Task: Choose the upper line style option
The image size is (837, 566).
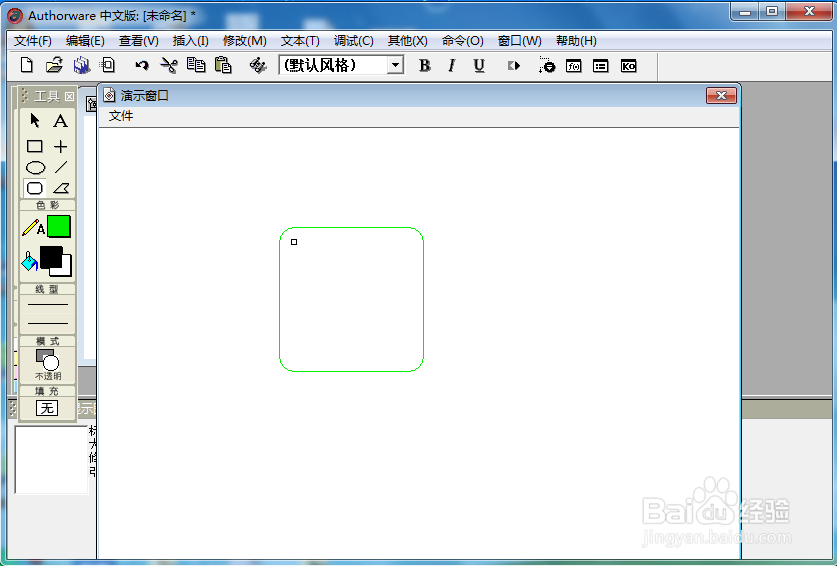Action: pyautogui.click(x=48, y=304)
